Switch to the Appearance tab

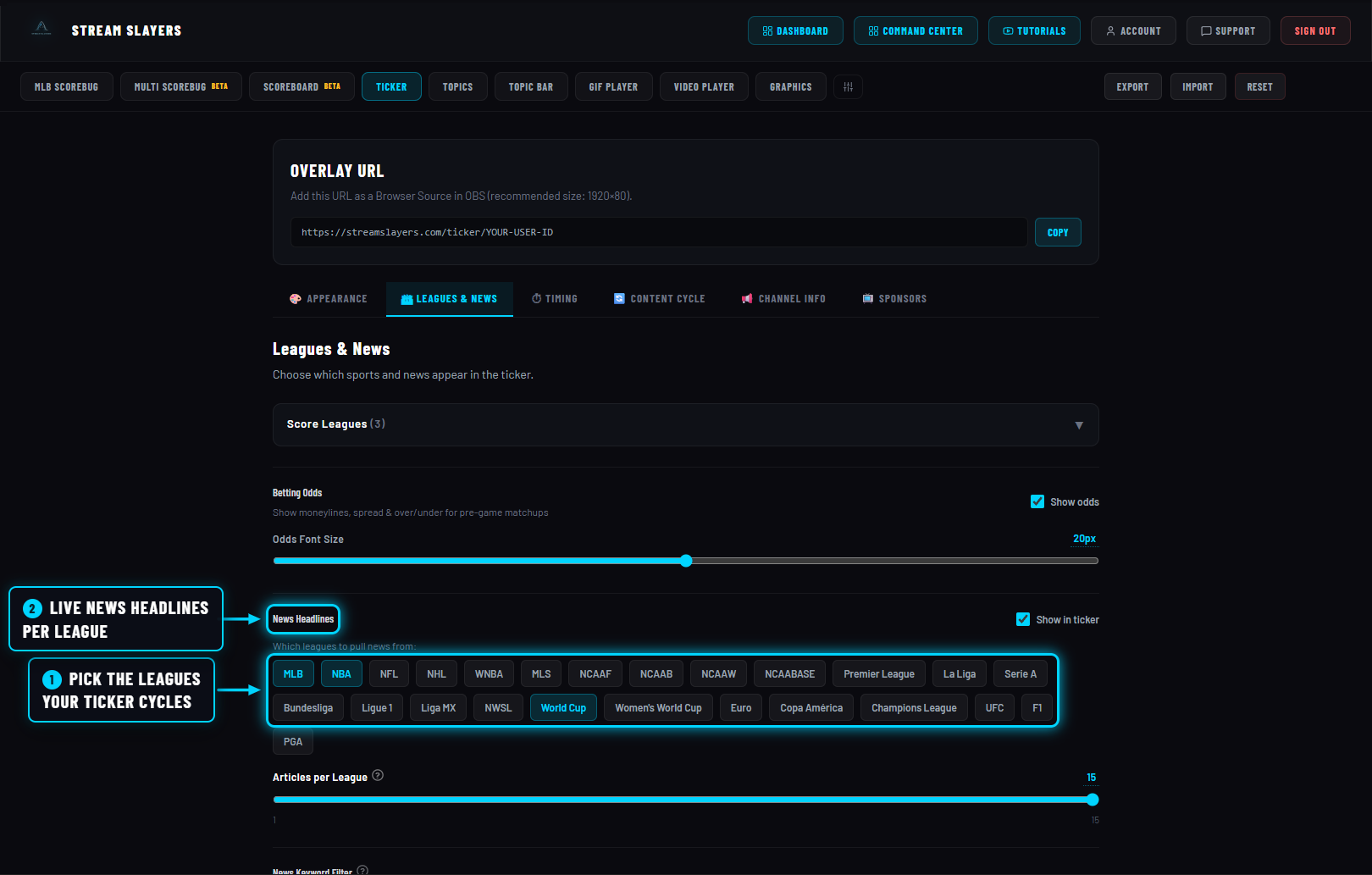pos(329,299)
